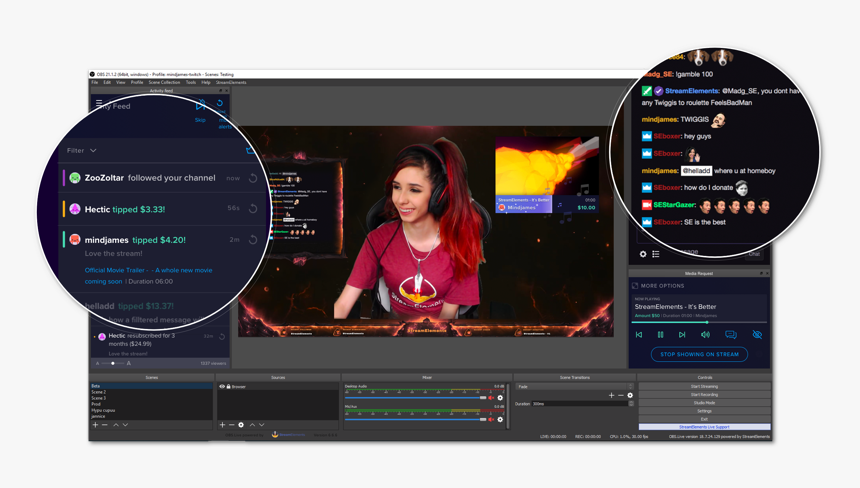The height and width of the screenshot is (488, 860).
Task: Open chat settings gear icon
Action: click(x=643, y=254)
